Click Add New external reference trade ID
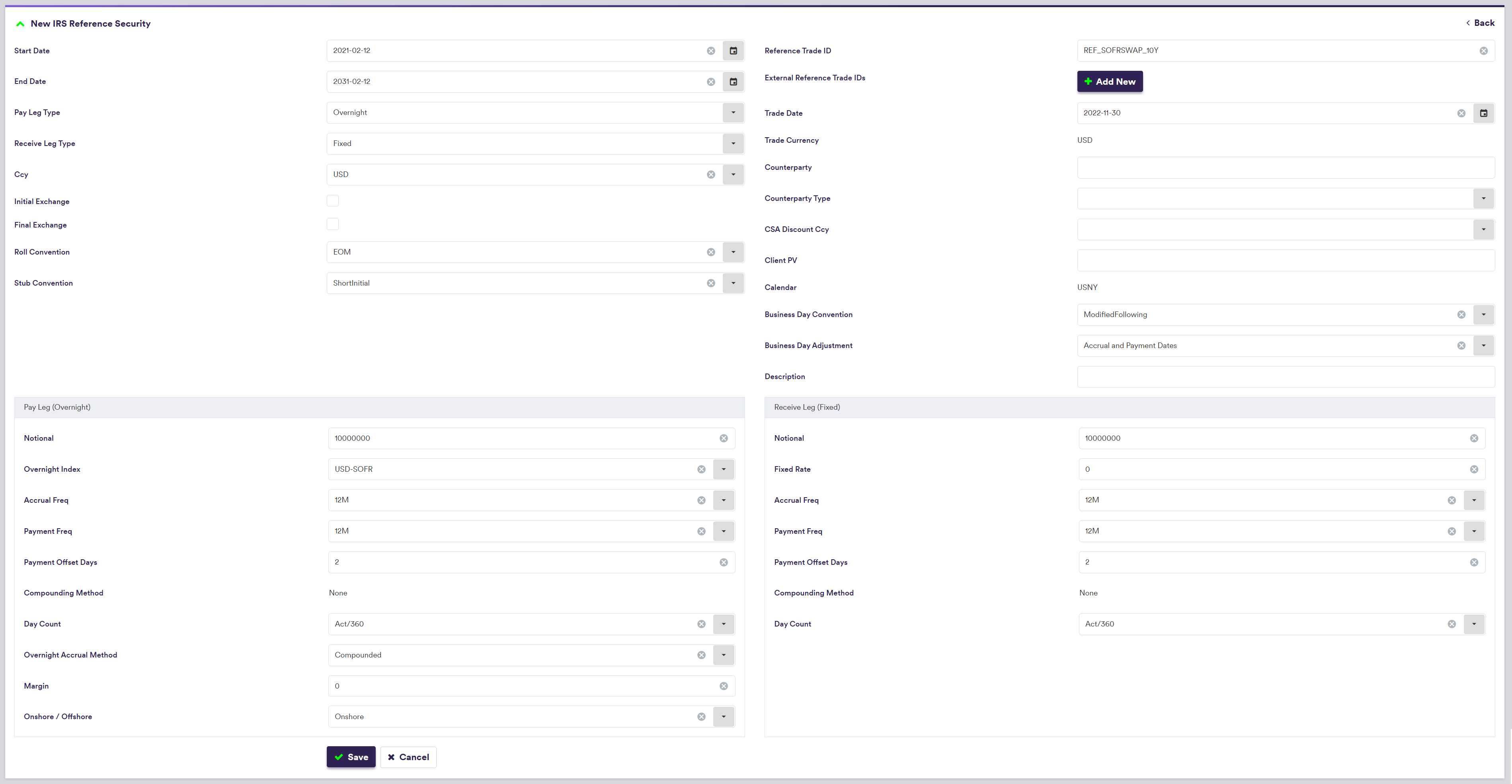This screenshot has width=1512, height=784. pyautogui.click(x=1109, y=82)
